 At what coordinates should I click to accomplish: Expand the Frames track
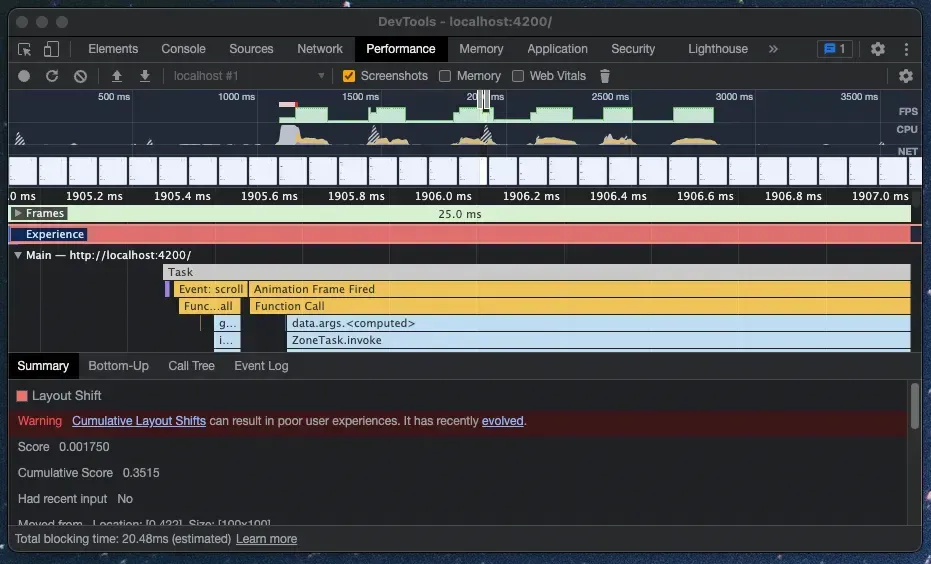(x=18, y=213)
